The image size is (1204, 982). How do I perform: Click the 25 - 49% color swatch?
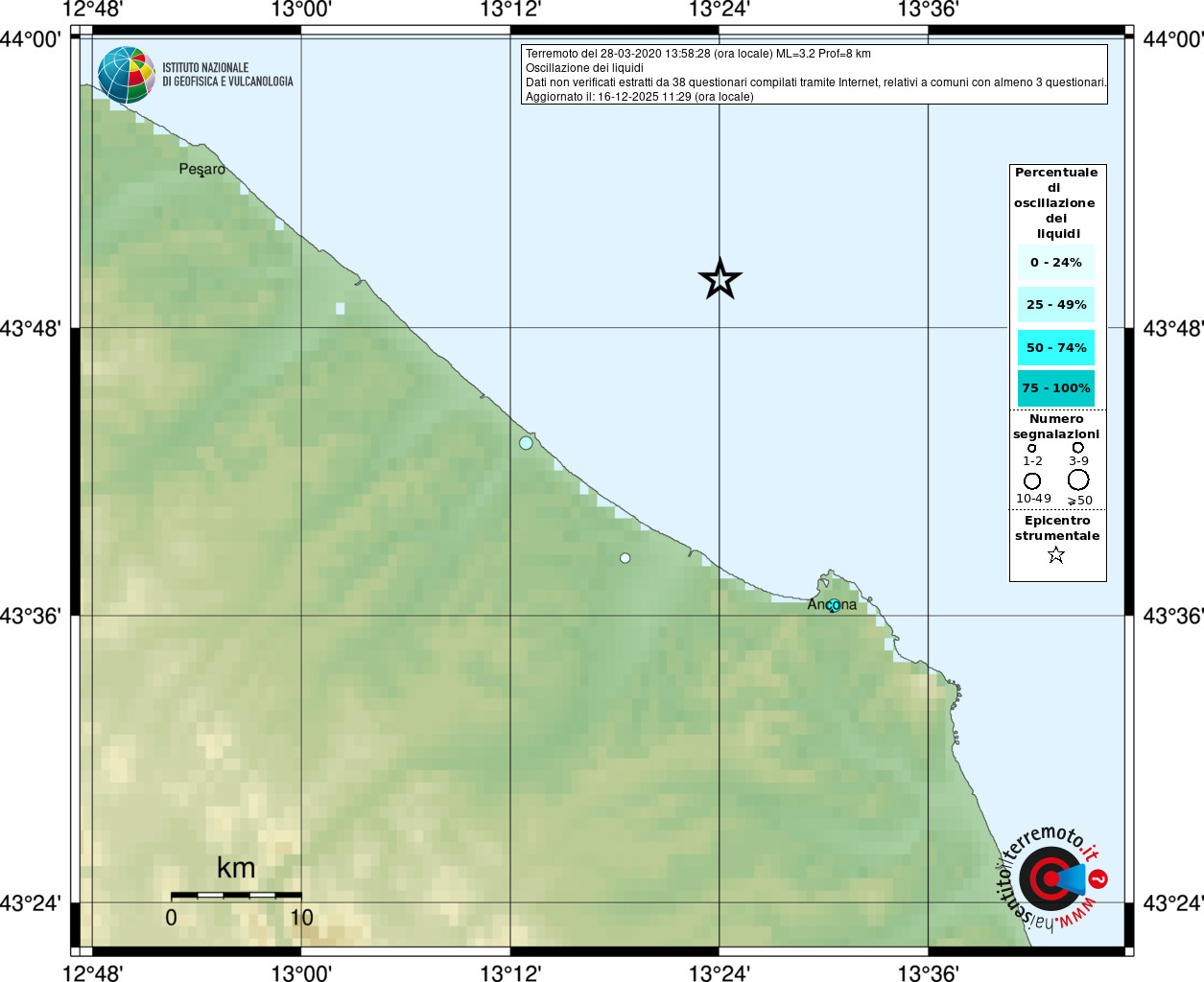point(1056,305)
